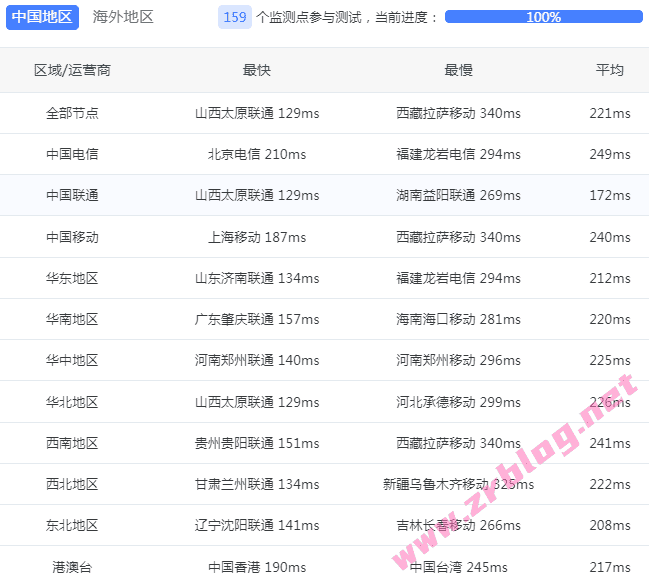The height and width of the screenshot is (578, 649).
Task: Sort by the 区域/运营商 column header
Action: (x=72, y=70)
